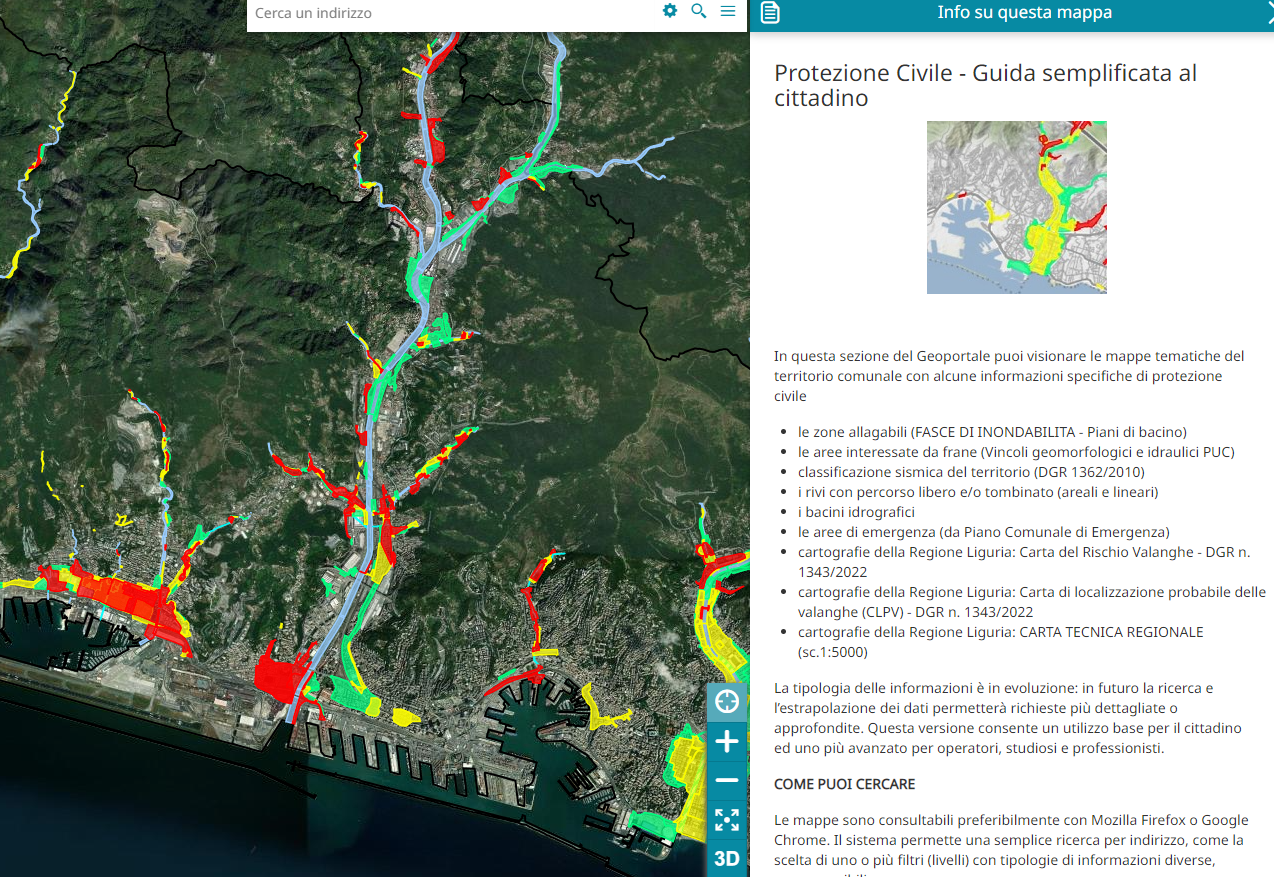Click the magnifying glass search icon

pyautogui.click(x=699, y=11)
